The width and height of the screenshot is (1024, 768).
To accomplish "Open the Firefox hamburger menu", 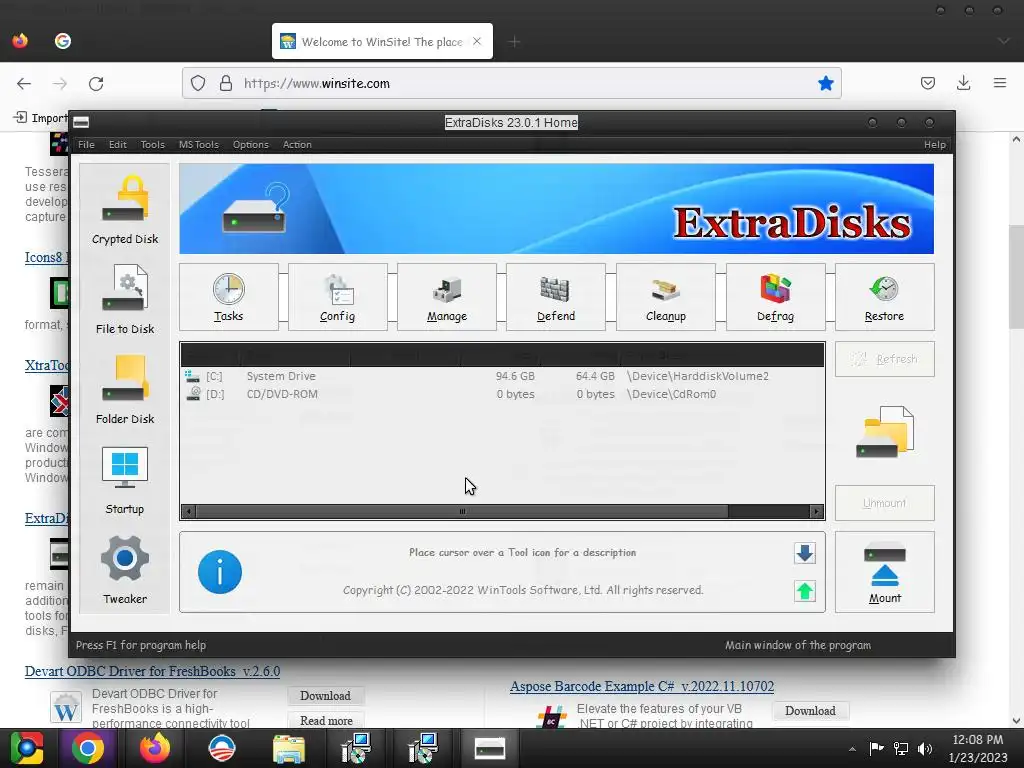I will (x=1000, y=83).
